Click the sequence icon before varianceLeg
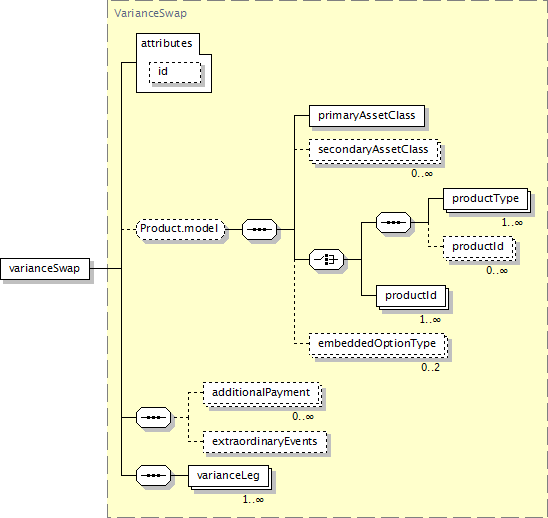Viewport: 548px width, 518px height. tap(153, 475)
